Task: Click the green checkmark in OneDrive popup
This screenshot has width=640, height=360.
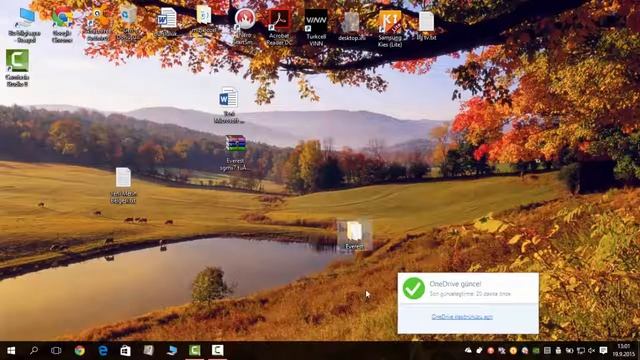Action: pos(413,288)
